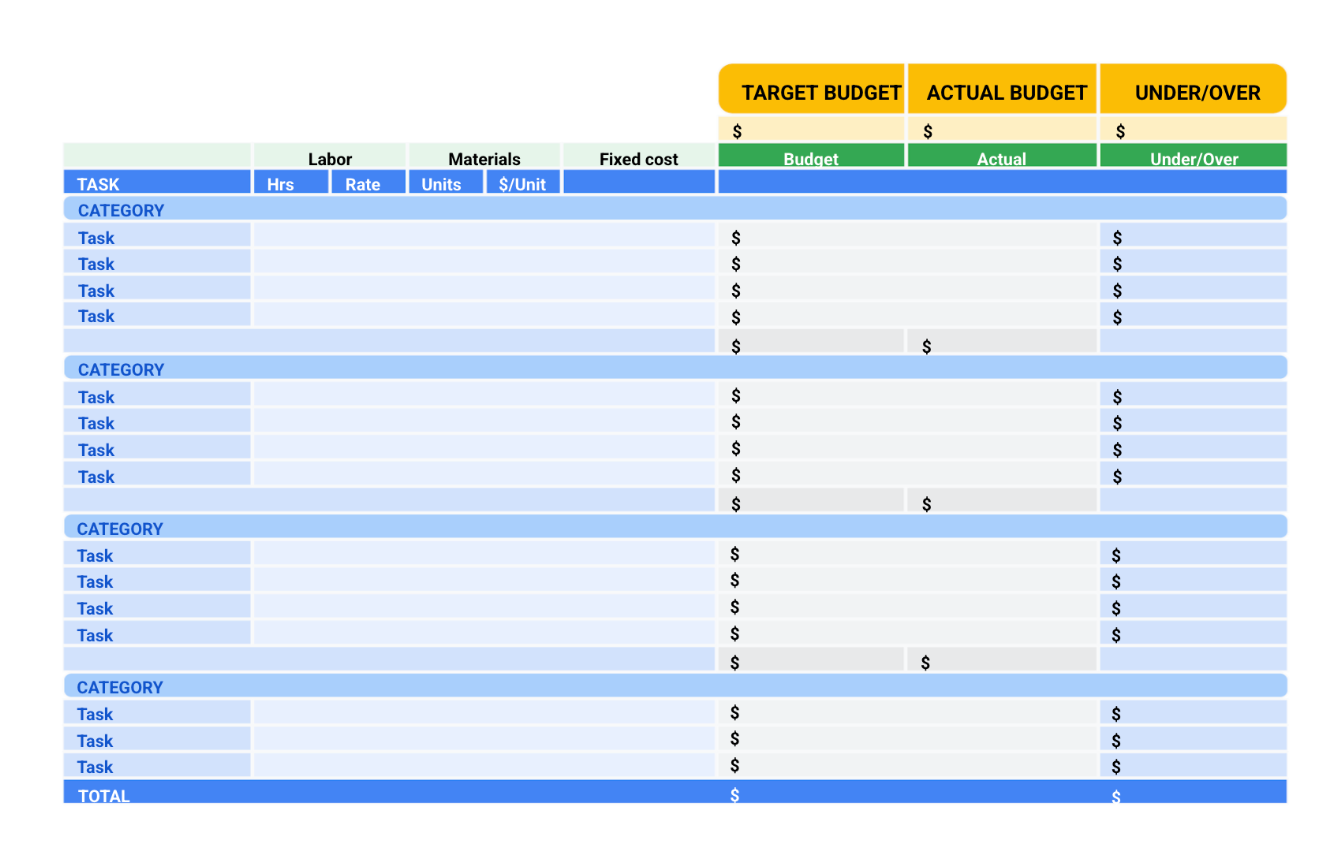The width and height of the screenshot is (1325, 860).
Task: Click the Materials column group header
Action: pos(484,158)
